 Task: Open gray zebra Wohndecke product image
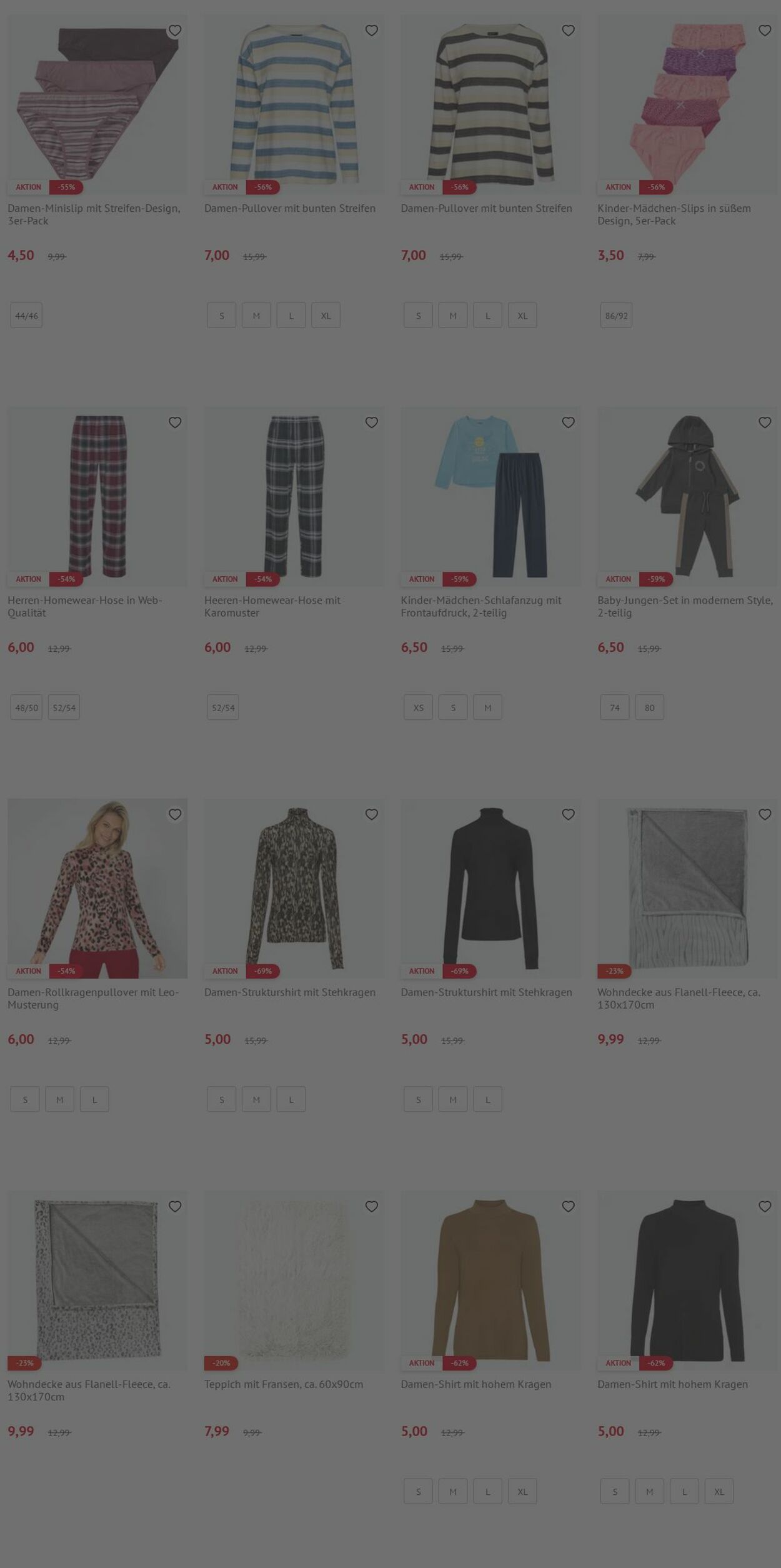pos(687,889)
